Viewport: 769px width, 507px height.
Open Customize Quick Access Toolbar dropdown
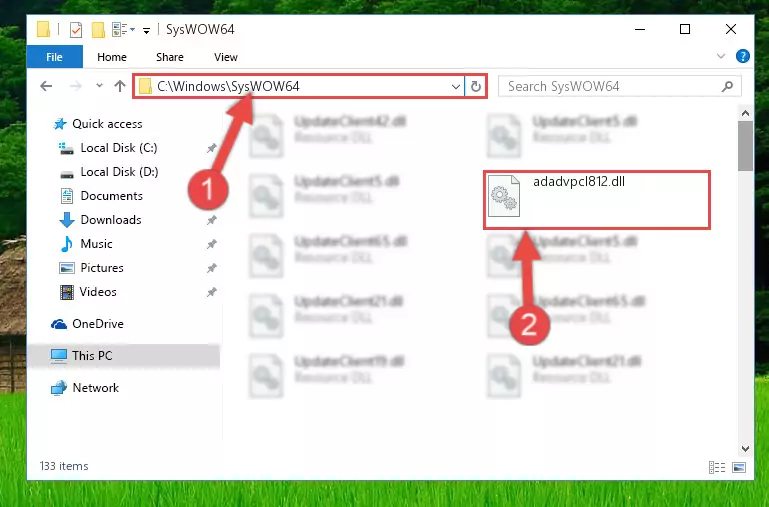(146, 30)
